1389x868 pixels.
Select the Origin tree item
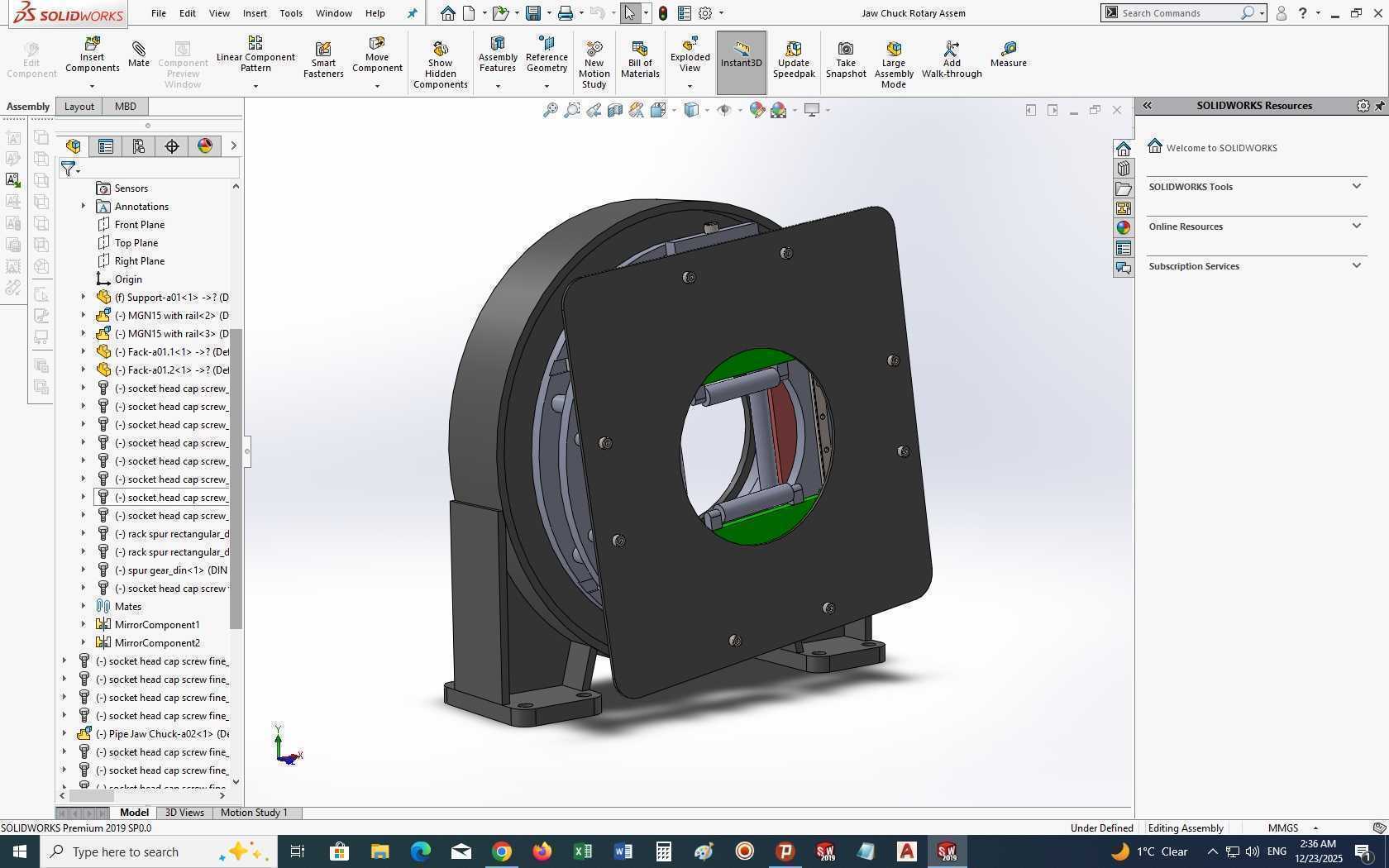click(x=128, y=279)
